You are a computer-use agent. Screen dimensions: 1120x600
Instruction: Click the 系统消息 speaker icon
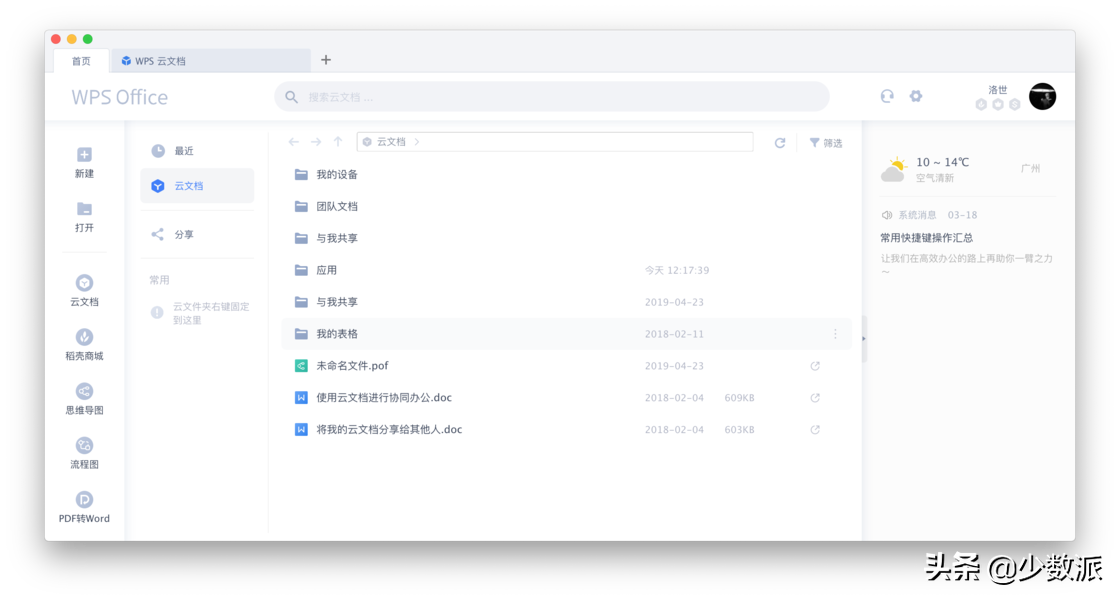(887, 215)
